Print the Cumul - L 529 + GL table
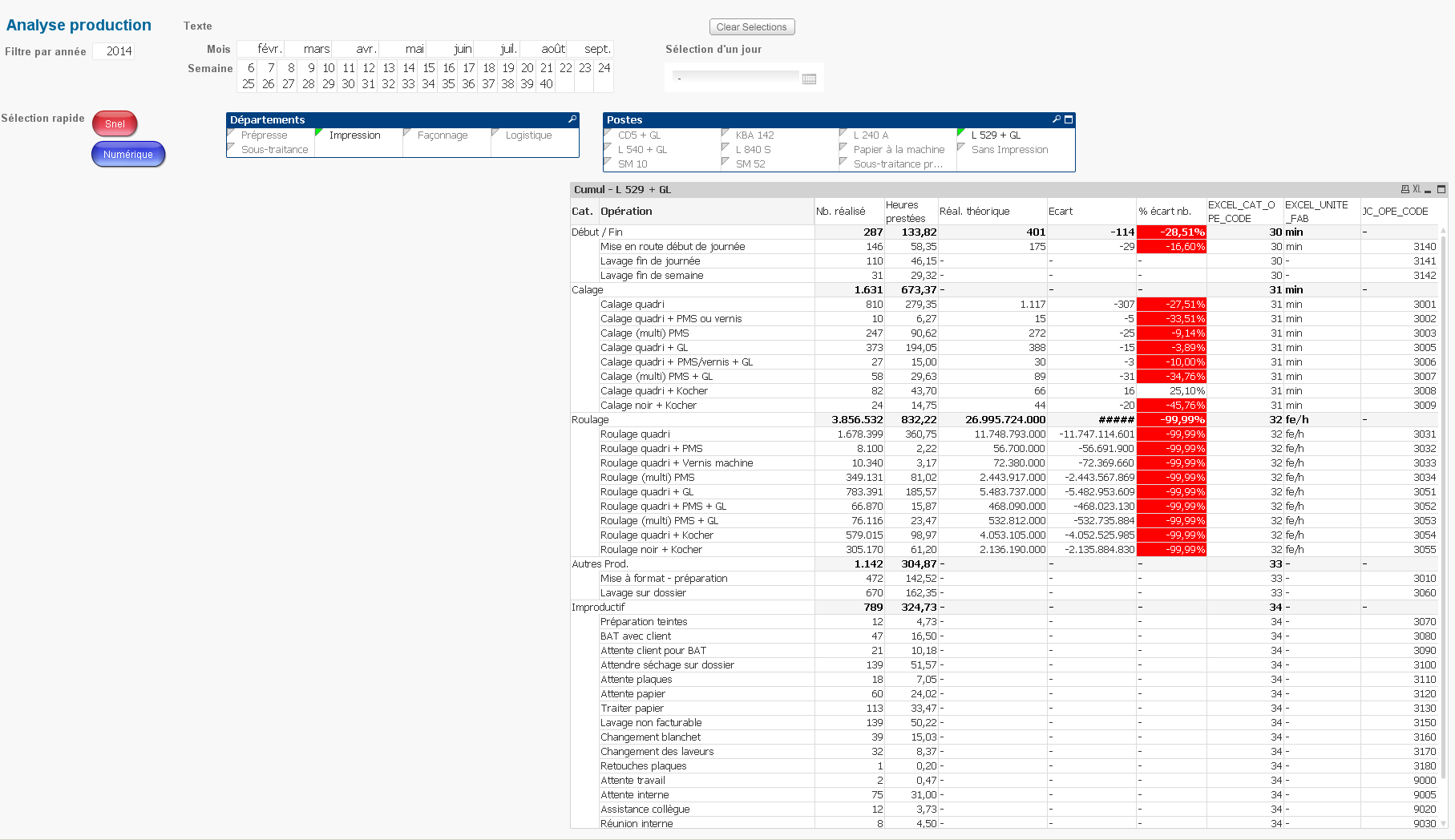This screenshot has width=1455, height=840. 1404,189
